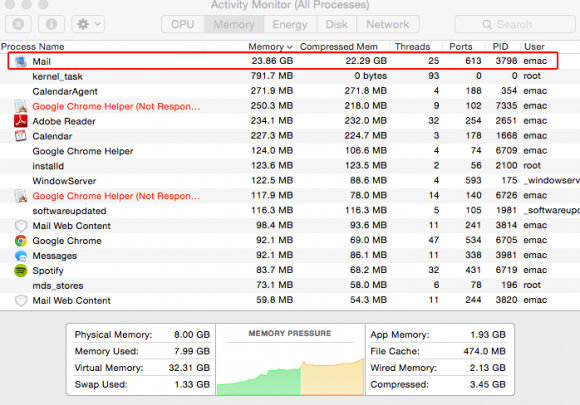
Task: Switch to the Disk tab
Action: [x=337, y=24]
